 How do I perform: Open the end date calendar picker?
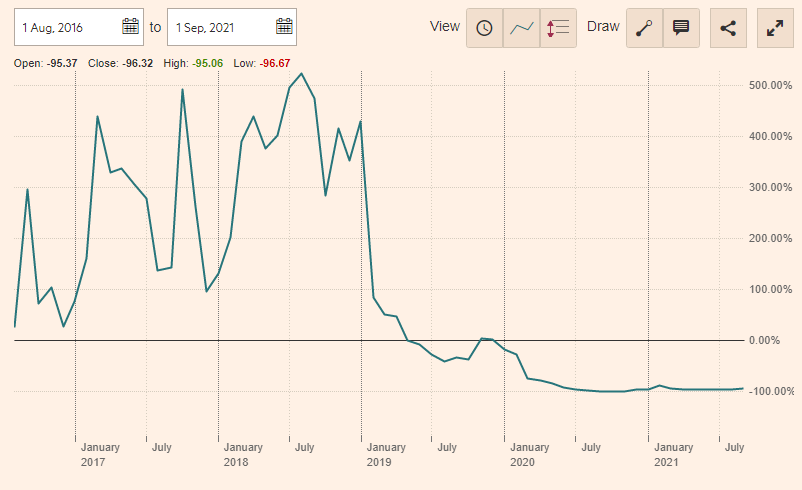point(283,27)
